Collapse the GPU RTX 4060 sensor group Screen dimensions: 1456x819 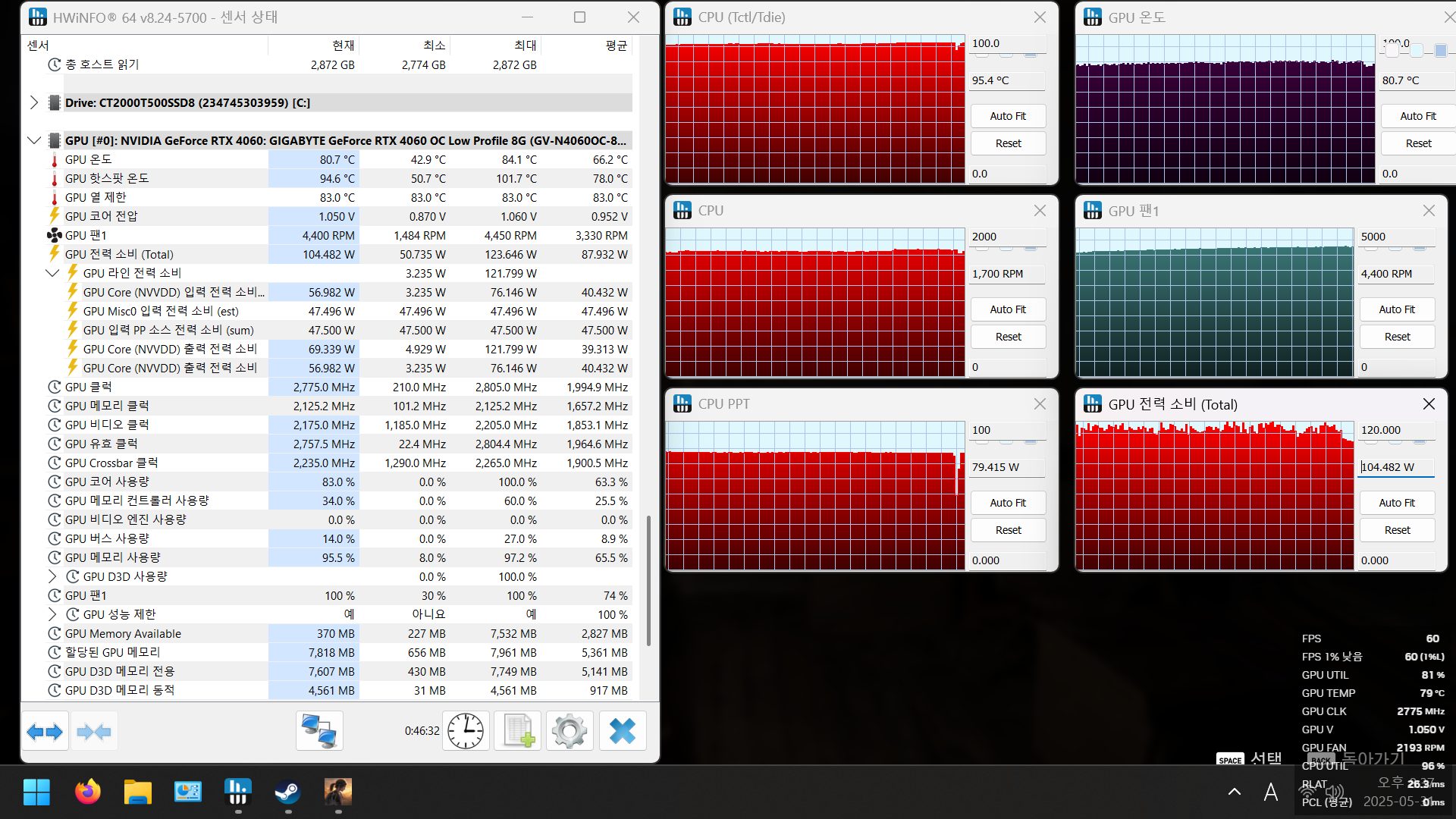34,140
